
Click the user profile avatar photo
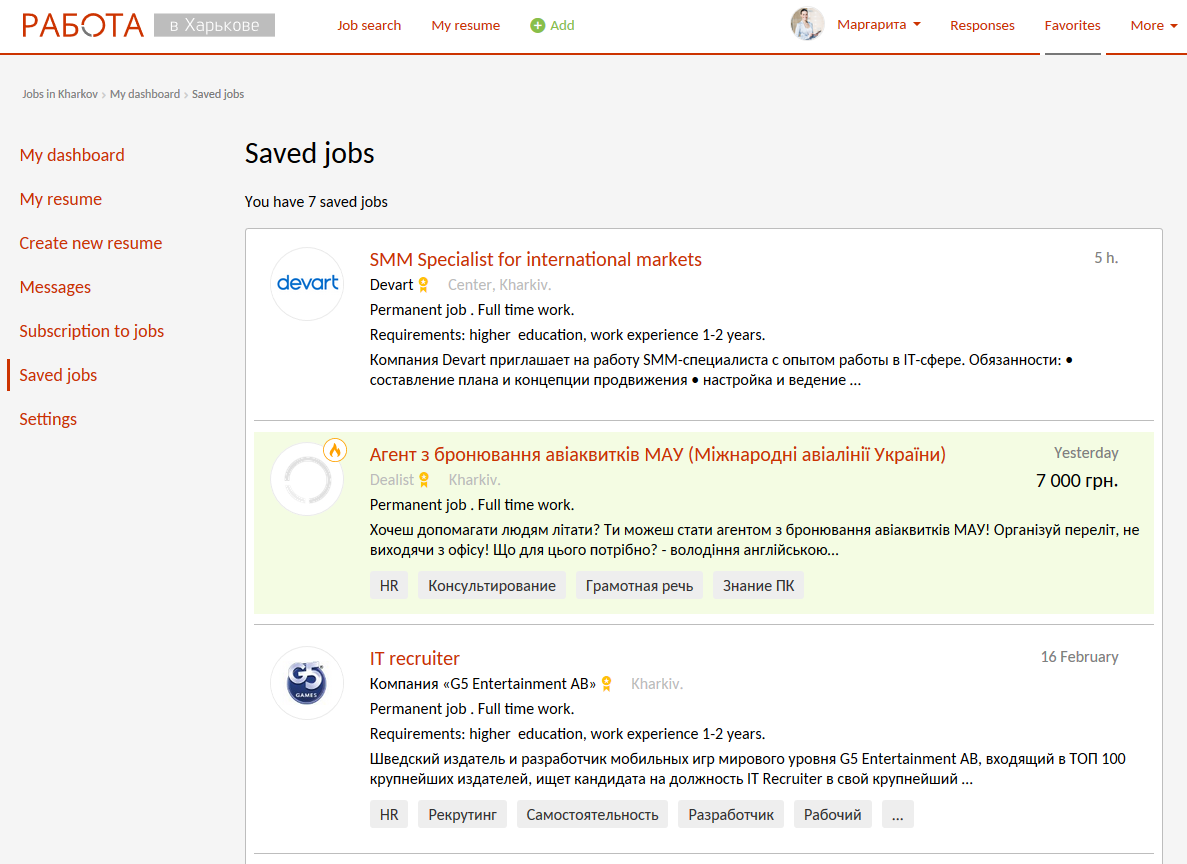coord(807,25)
